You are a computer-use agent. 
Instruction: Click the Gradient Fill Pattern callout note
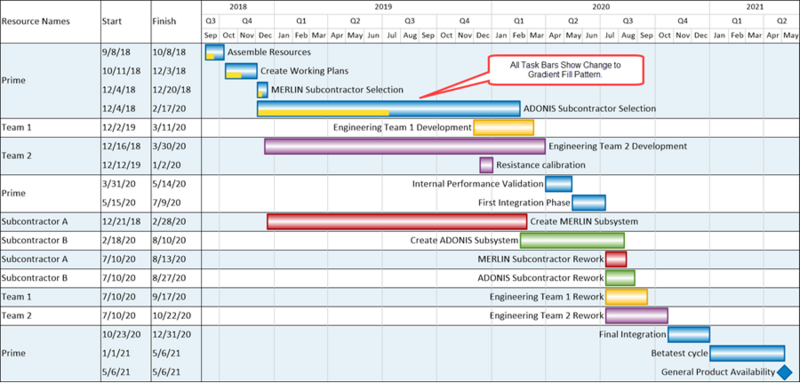tap(565, 70)
